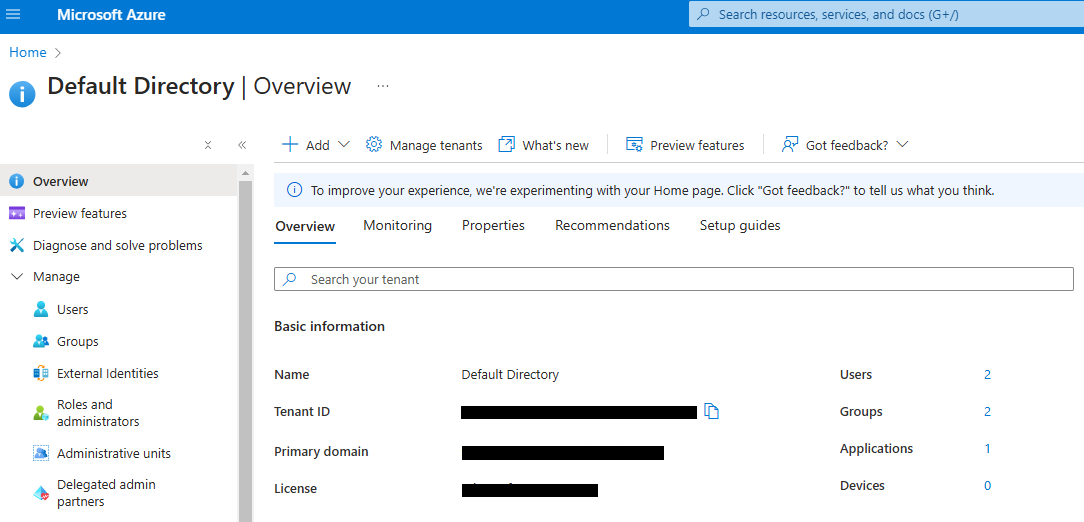Image resolution: width=1084 pixels, height=522 pixels.
Task: Click the Search your tenant field
Action: click(x=673, y=279)
